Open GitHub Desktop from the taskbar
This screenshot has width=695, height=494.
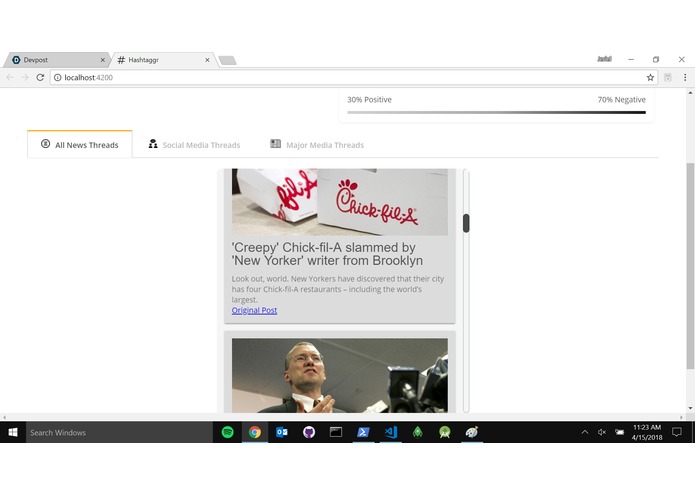[309, 432]
